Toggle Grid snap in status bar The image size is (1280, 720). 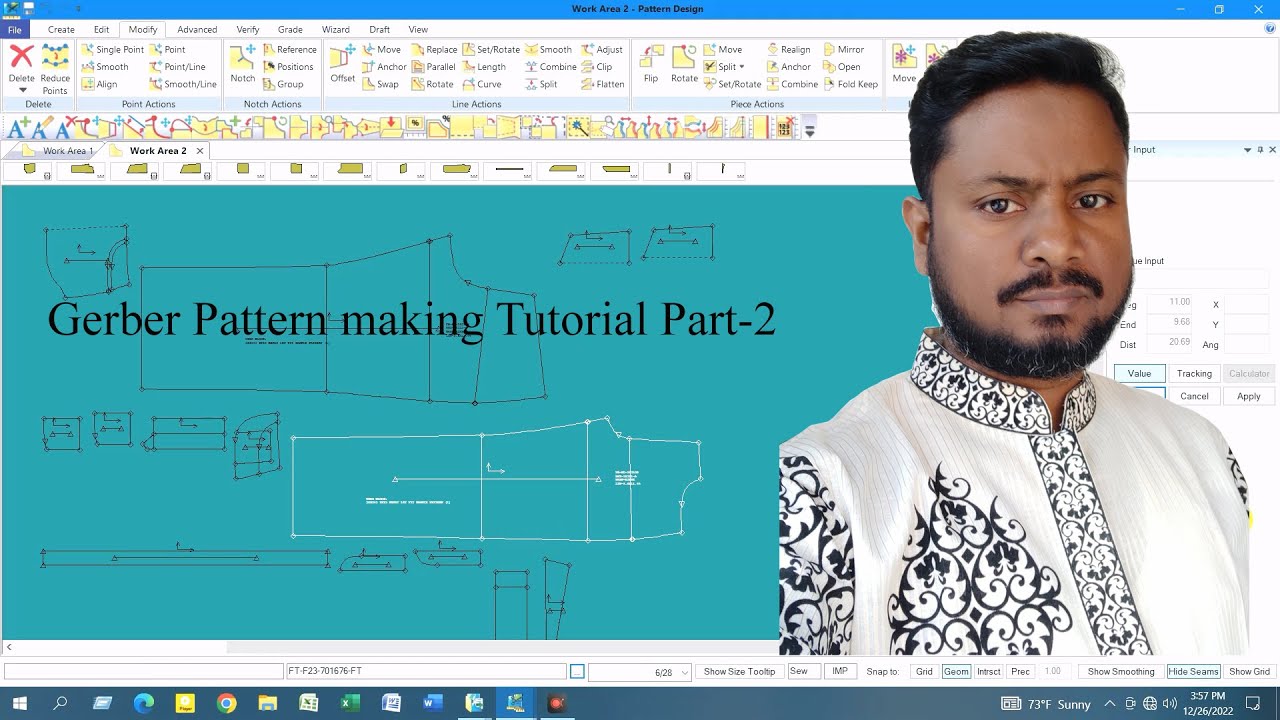click(924, 672)
